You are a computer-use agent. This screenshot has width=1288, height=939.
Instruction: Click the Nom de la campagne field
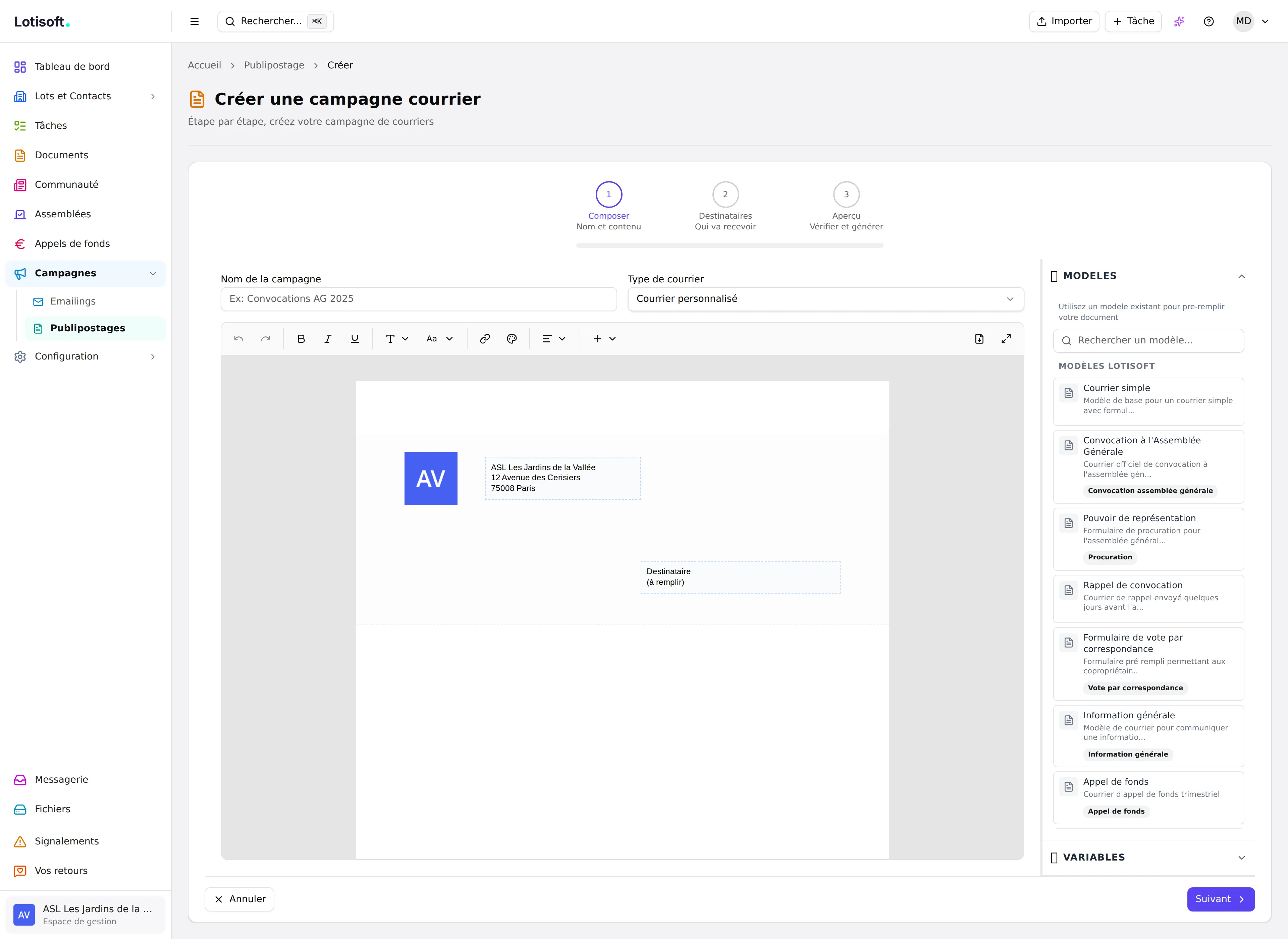[419, 299]
